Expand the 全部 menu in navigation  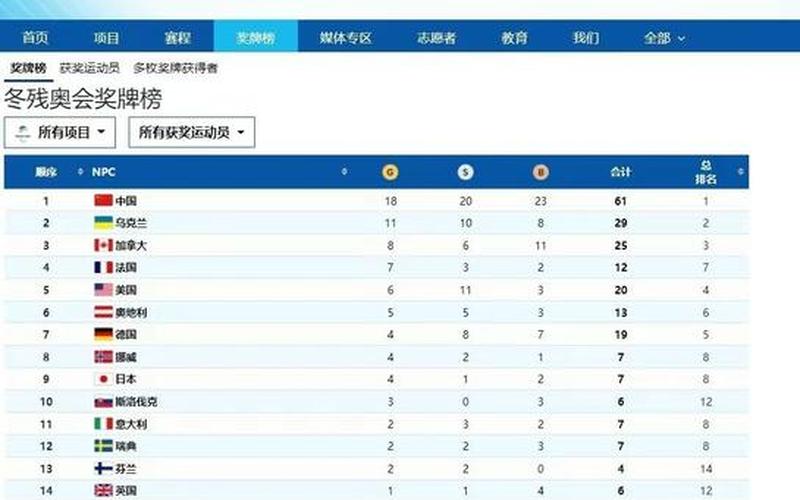(665, 38)
